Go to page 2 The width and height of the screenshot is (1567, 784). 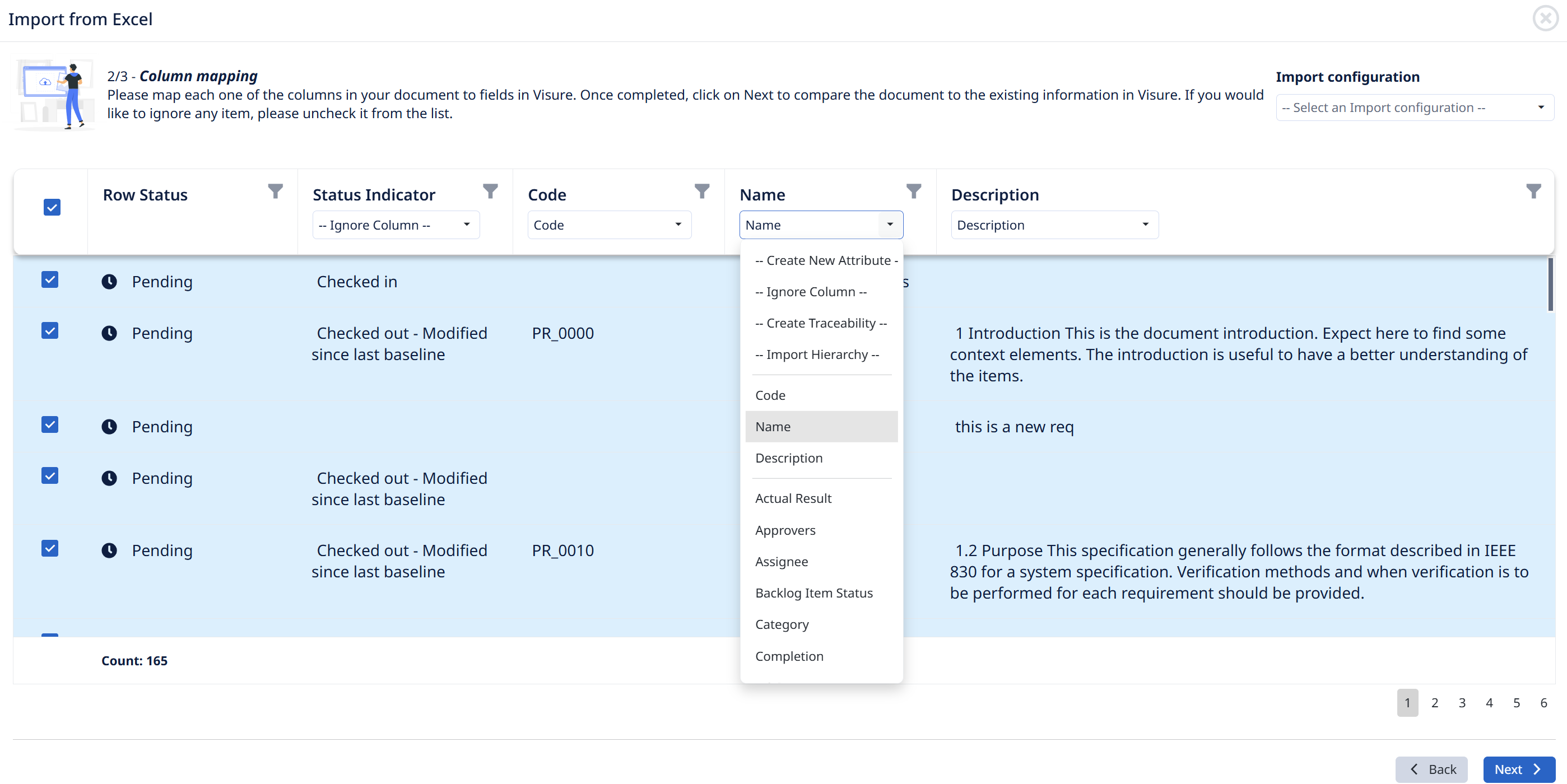(x=1435, y=702)
